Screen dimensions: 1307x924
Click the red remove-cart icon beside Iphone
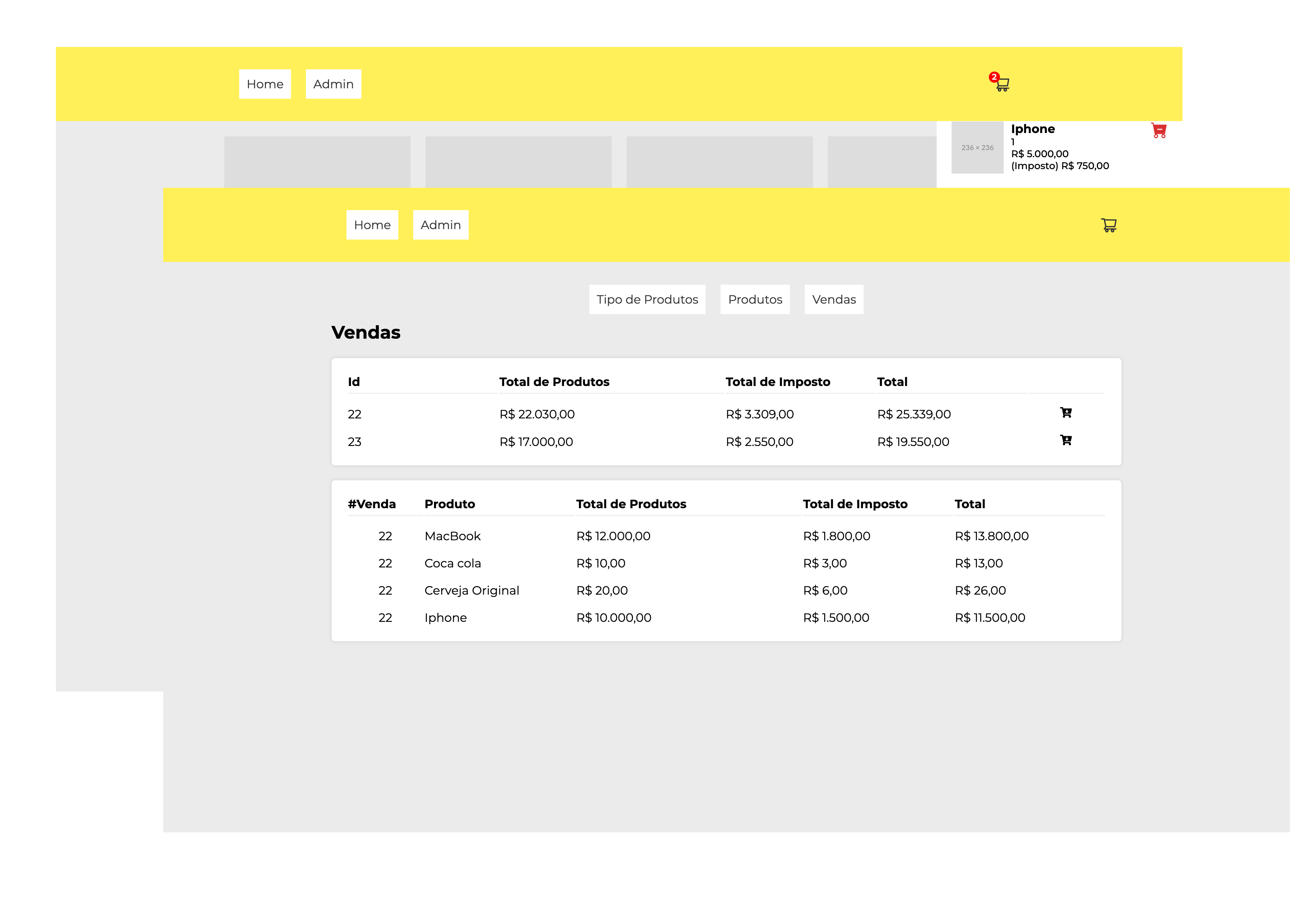click(1159, 130)
